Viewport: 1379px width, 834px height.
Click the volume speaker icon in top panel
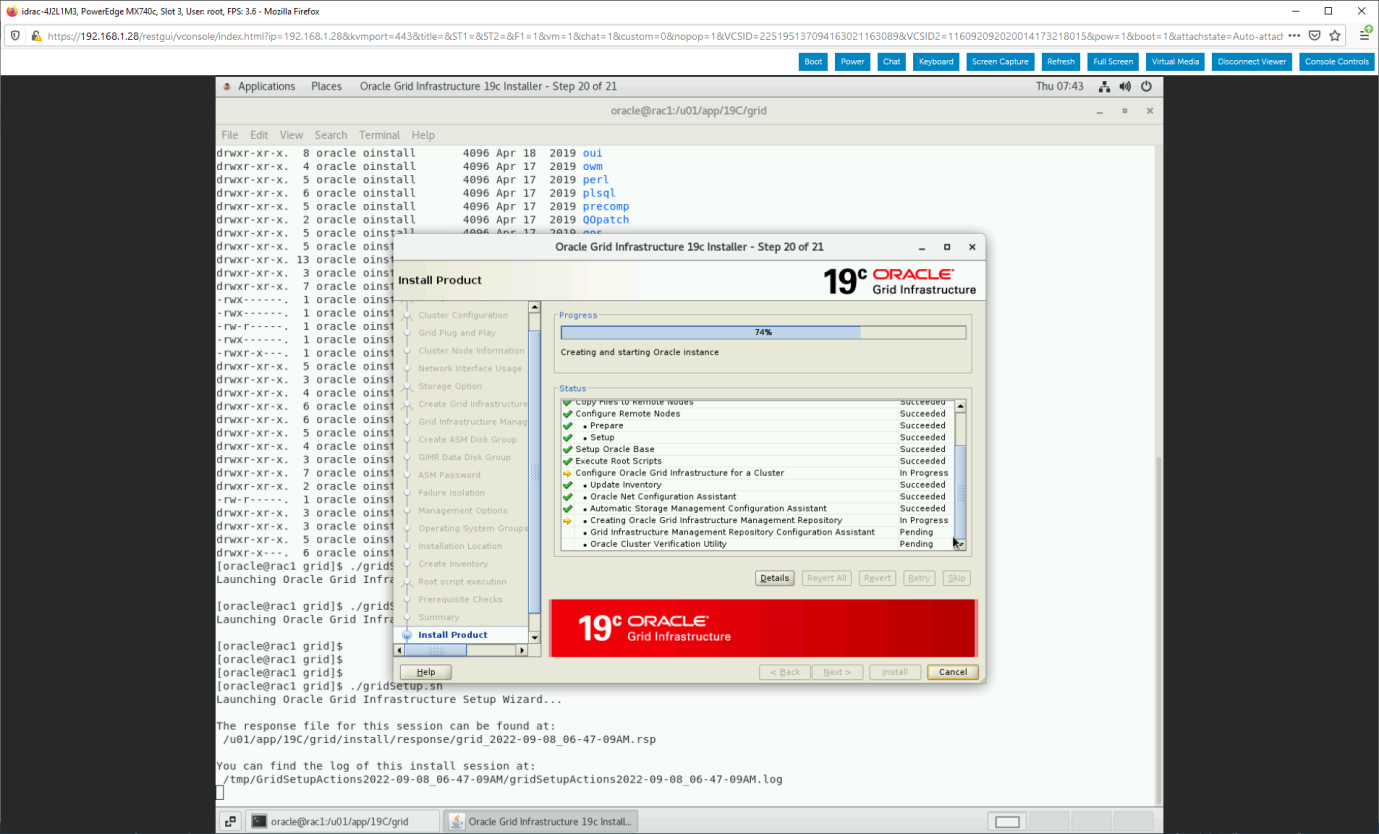(x=1125, y=86)
